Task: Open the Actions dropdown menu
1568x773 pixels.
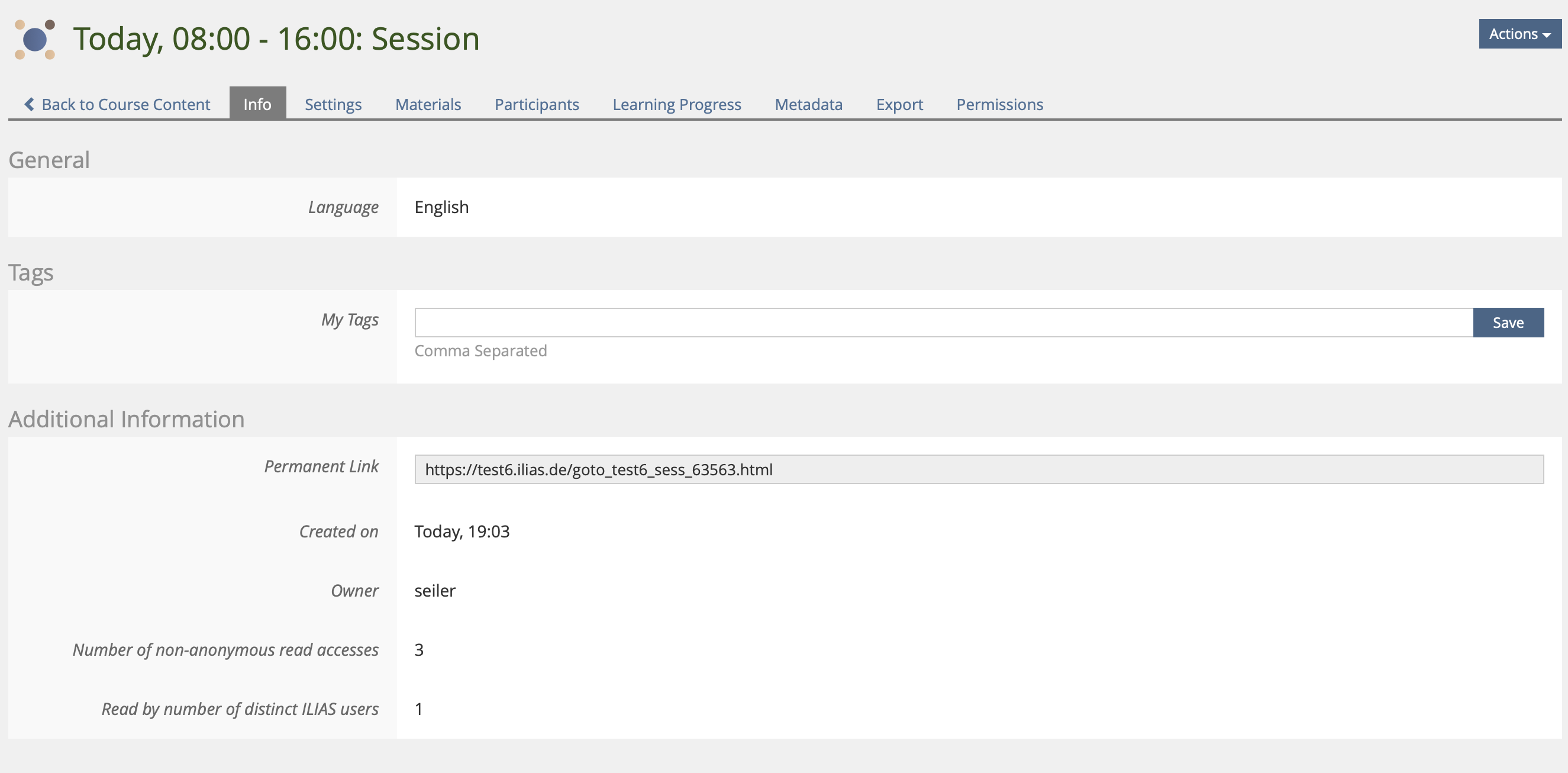Action: [1519, 34]
